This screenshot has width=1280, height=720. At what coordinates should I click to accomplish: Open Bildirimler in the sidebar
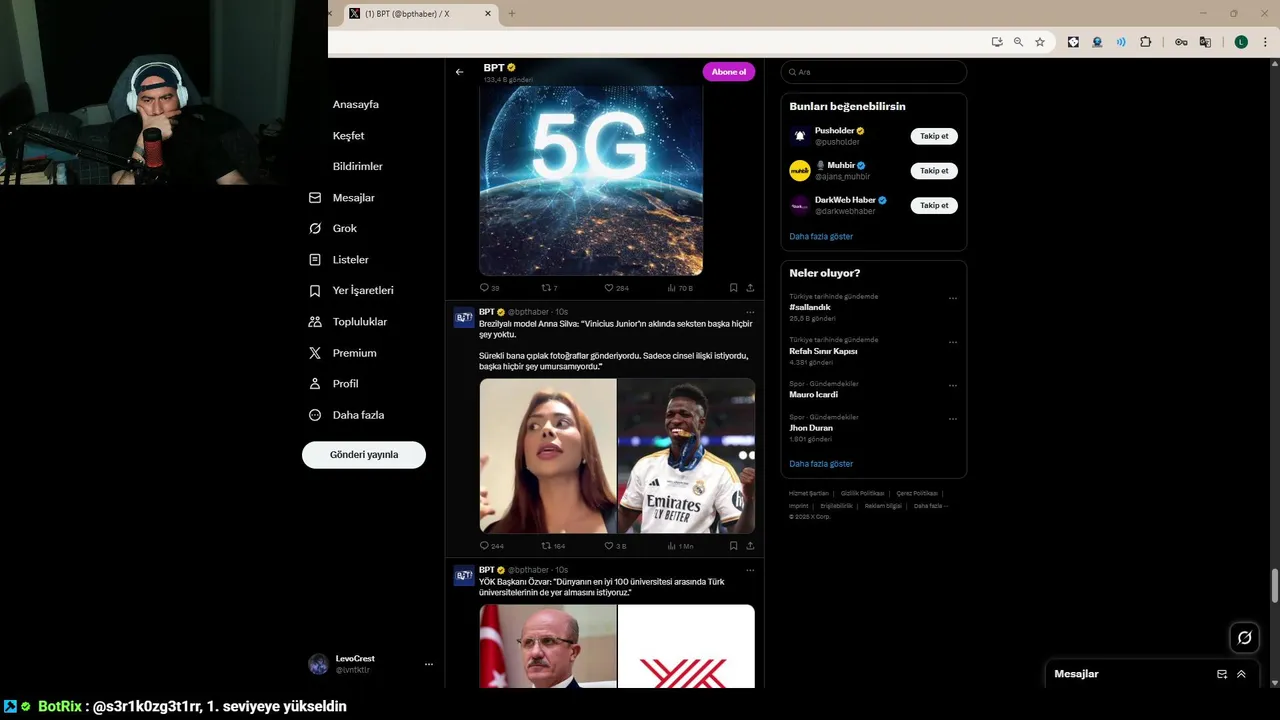(x=357, y=166)
